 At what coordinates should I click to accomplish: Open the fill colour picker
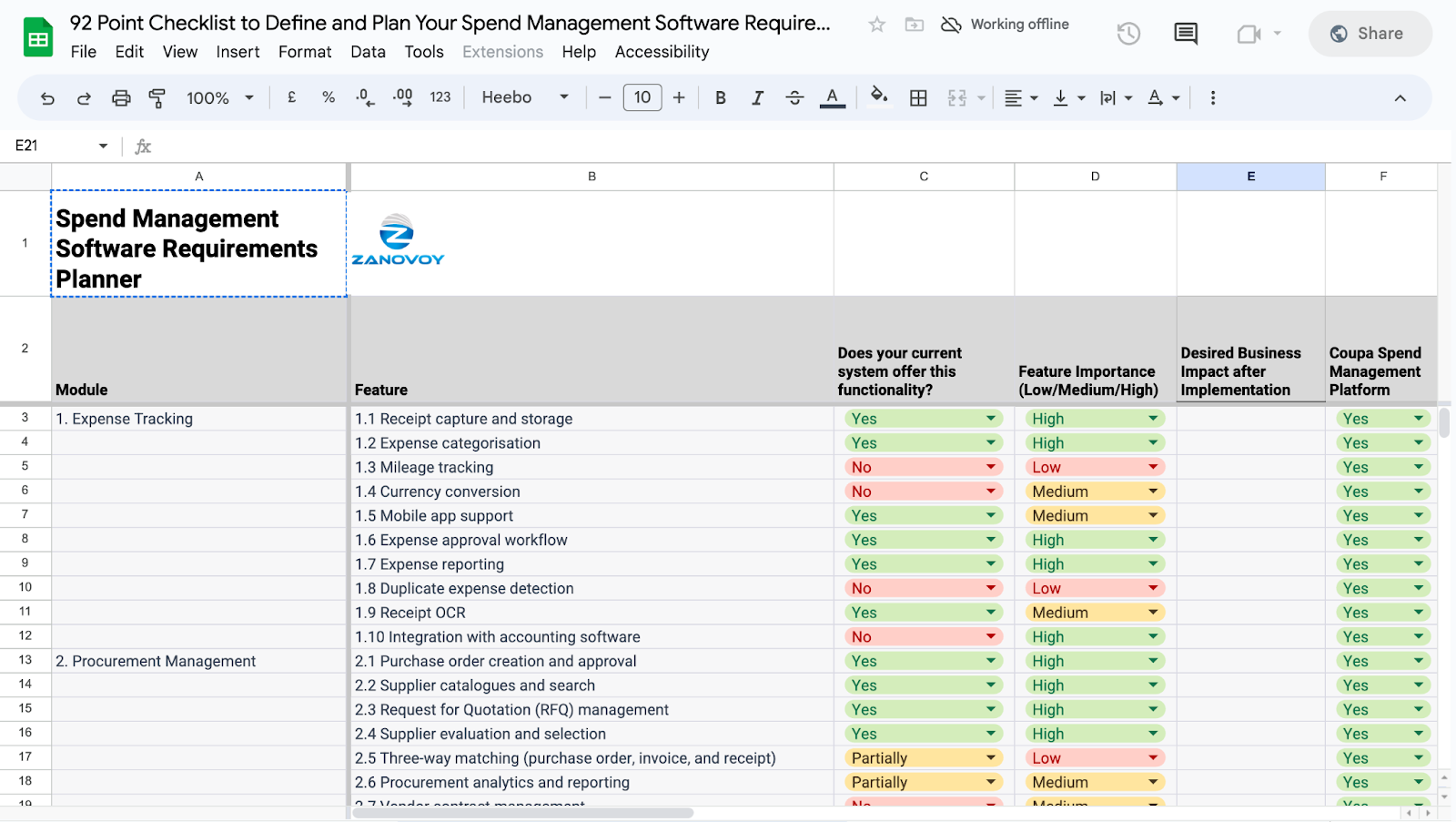878,96
